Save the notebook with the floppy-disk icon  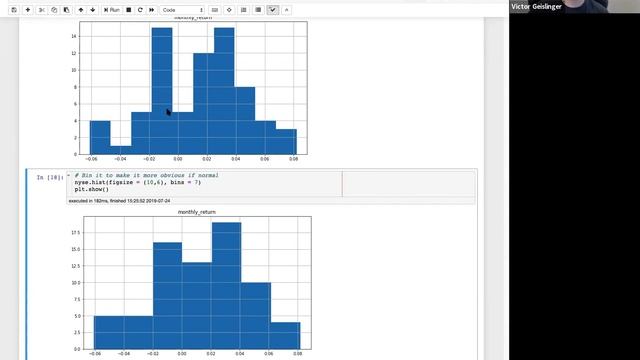pyautogui.click(x=14, y=10)
